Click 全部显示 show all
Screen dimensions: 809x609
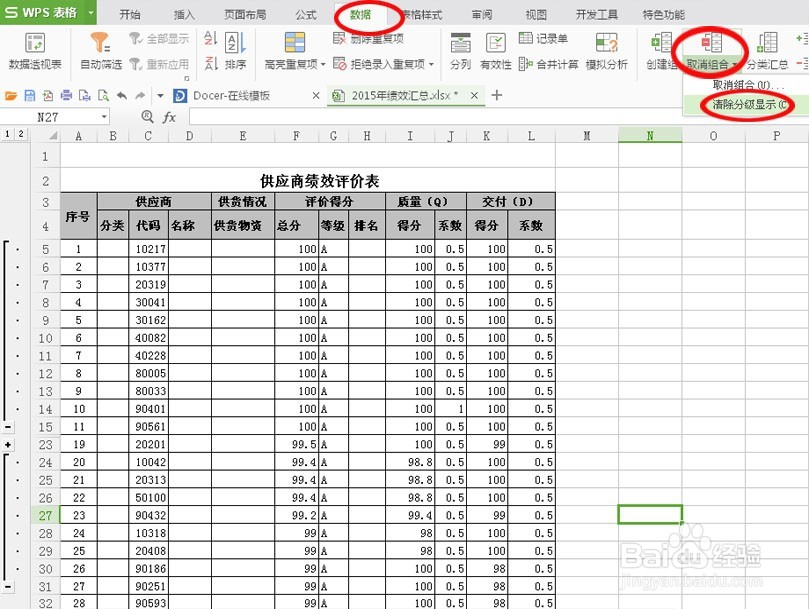(159, 39)
